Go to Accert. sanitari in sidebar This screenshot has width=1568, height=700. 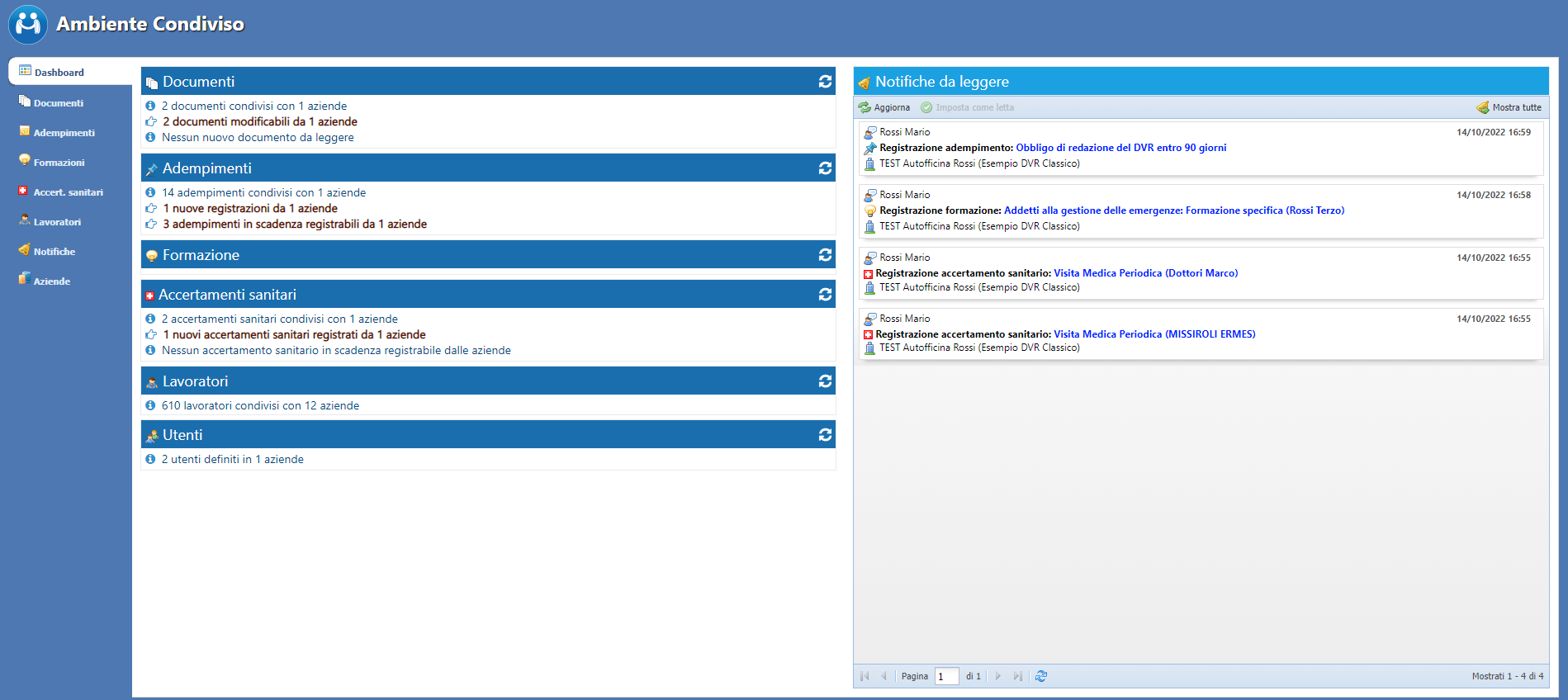point(68,192)
